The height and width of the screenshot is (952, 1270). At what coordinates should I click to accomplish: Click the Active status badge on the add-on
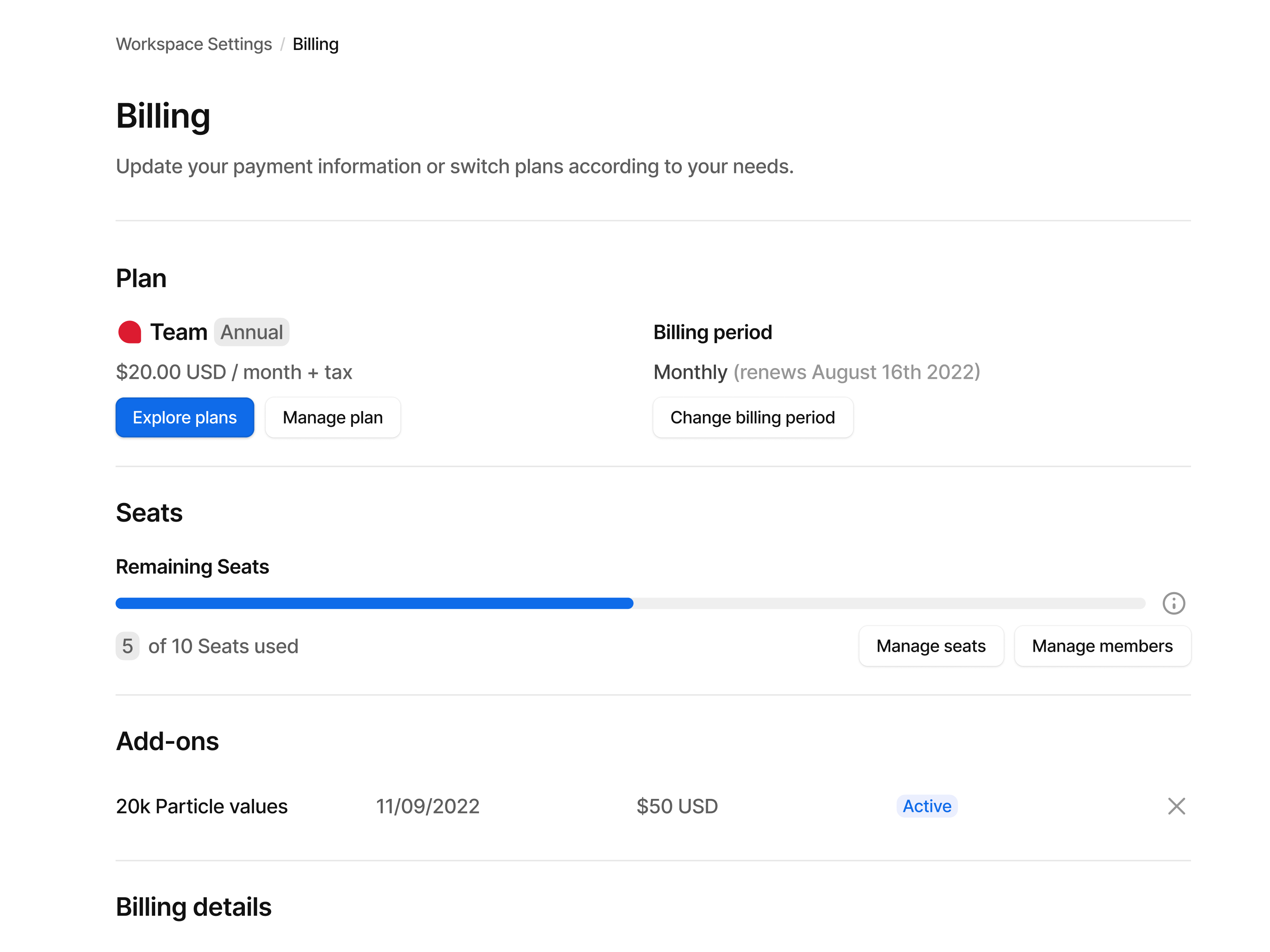(926, 806)
